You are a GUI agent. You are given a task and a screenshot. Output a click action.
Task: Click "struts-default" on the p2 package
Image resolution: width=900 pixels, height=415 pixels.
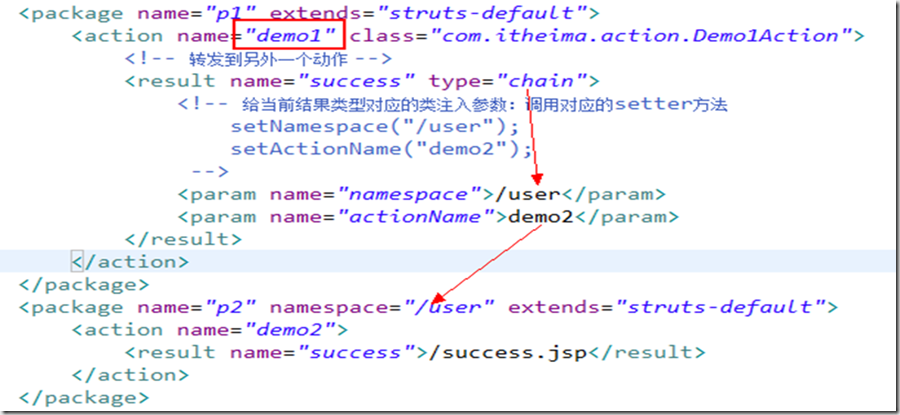click(x=721, y=307)
